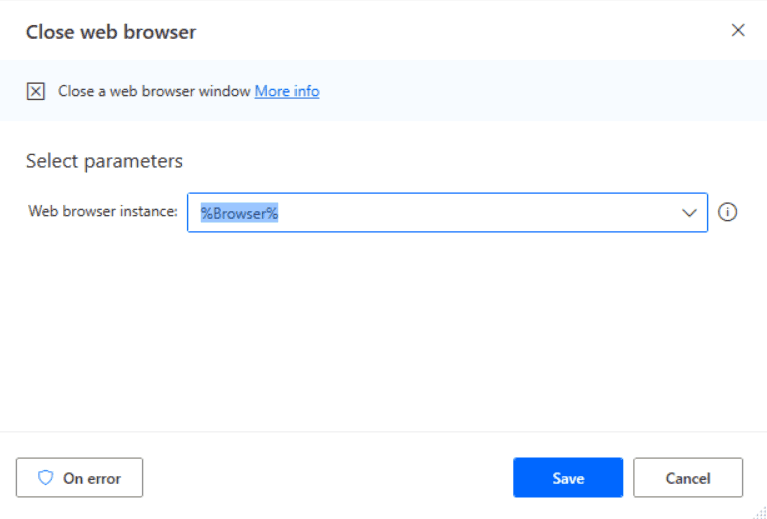Click blank area of the blue description banner
The image size is (767, 519).
click(538, 90)
